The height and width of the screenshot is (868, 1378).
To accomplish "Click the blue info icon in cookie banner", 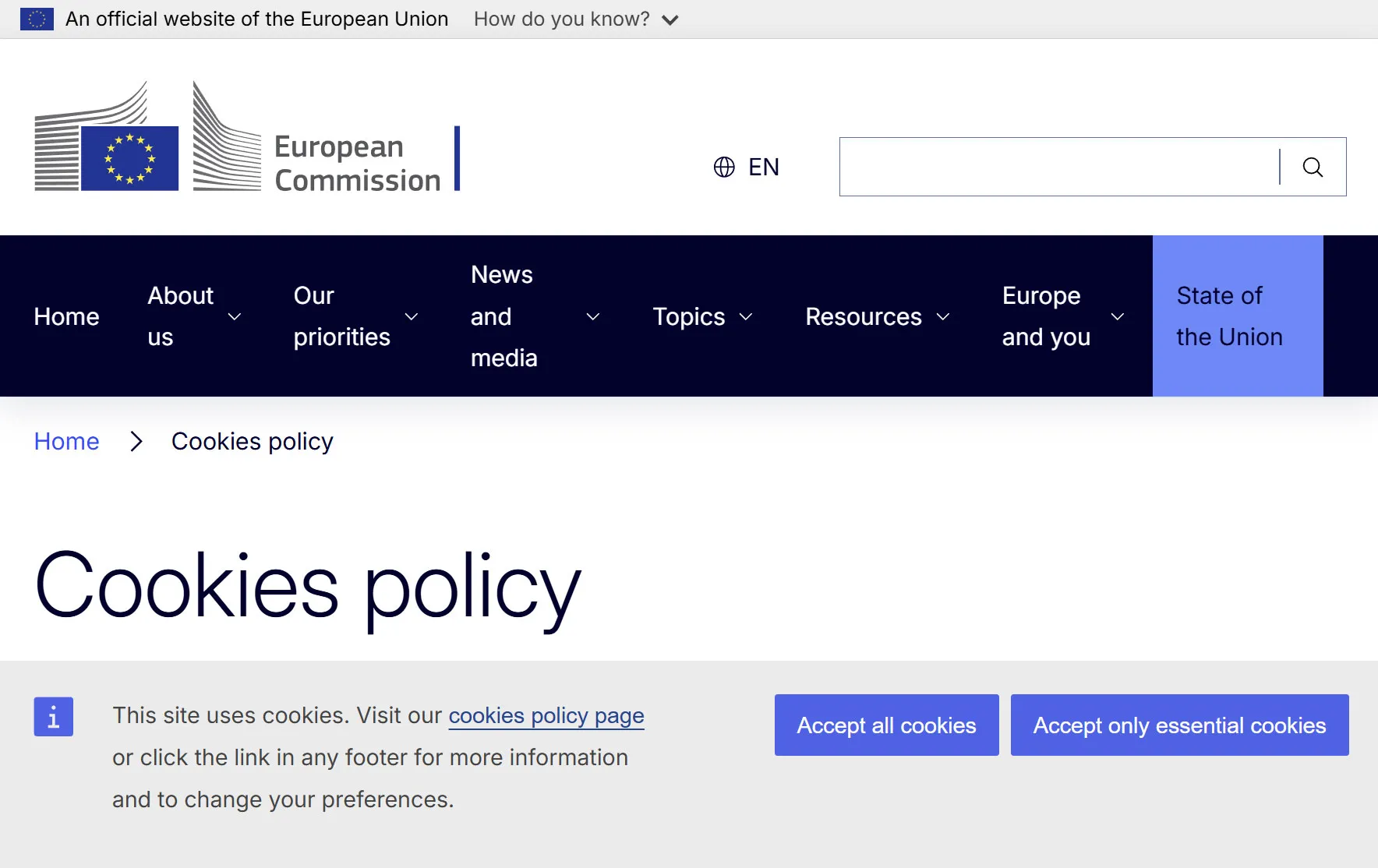I will pos(54,716).
